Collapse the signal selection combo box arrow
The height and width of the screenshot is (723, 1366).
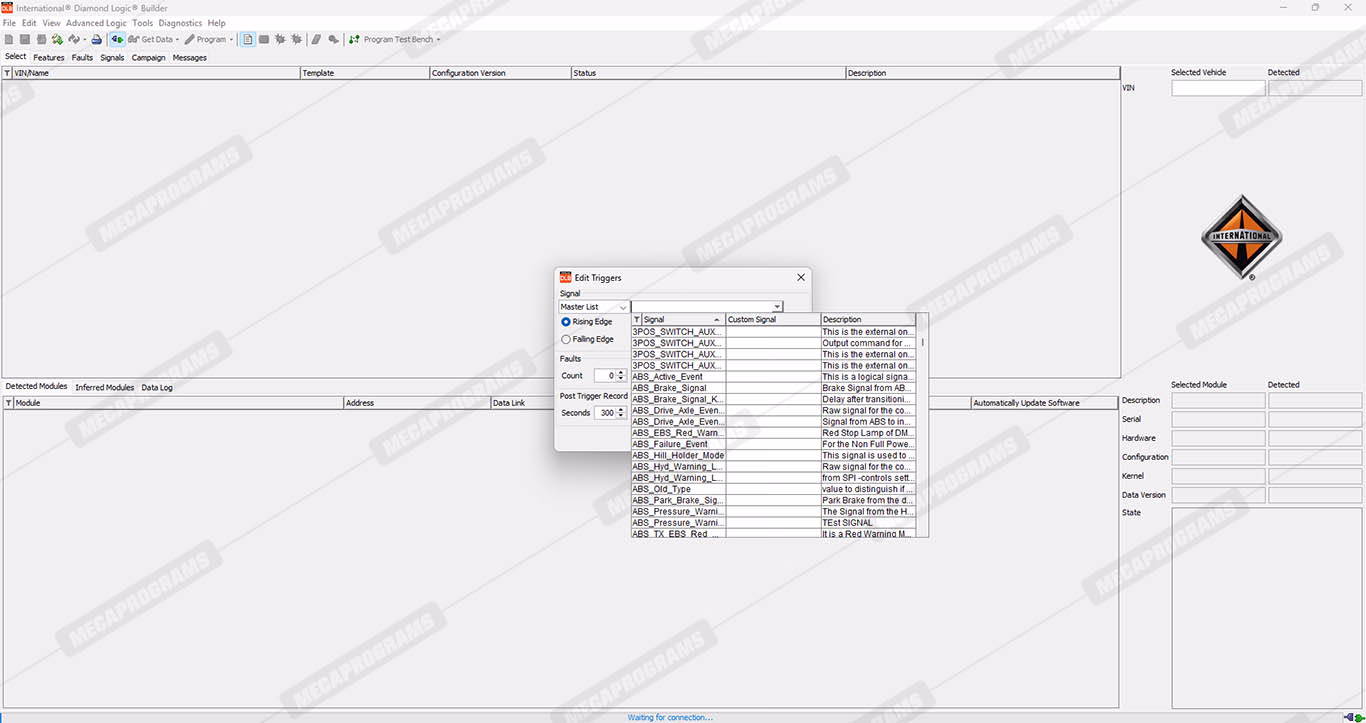[x=777, y=307]
